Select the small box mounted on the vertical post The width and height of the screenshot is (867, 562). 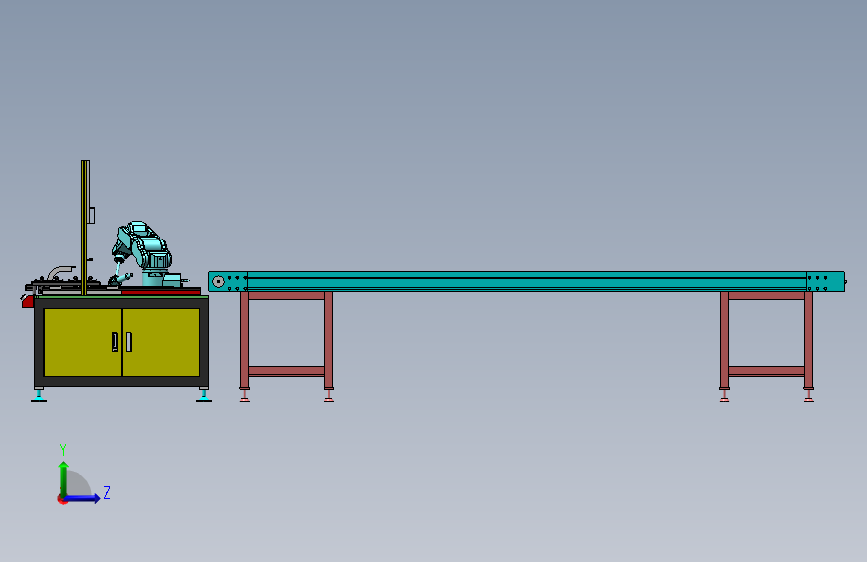pyautogui.click(x=92, y=215)
